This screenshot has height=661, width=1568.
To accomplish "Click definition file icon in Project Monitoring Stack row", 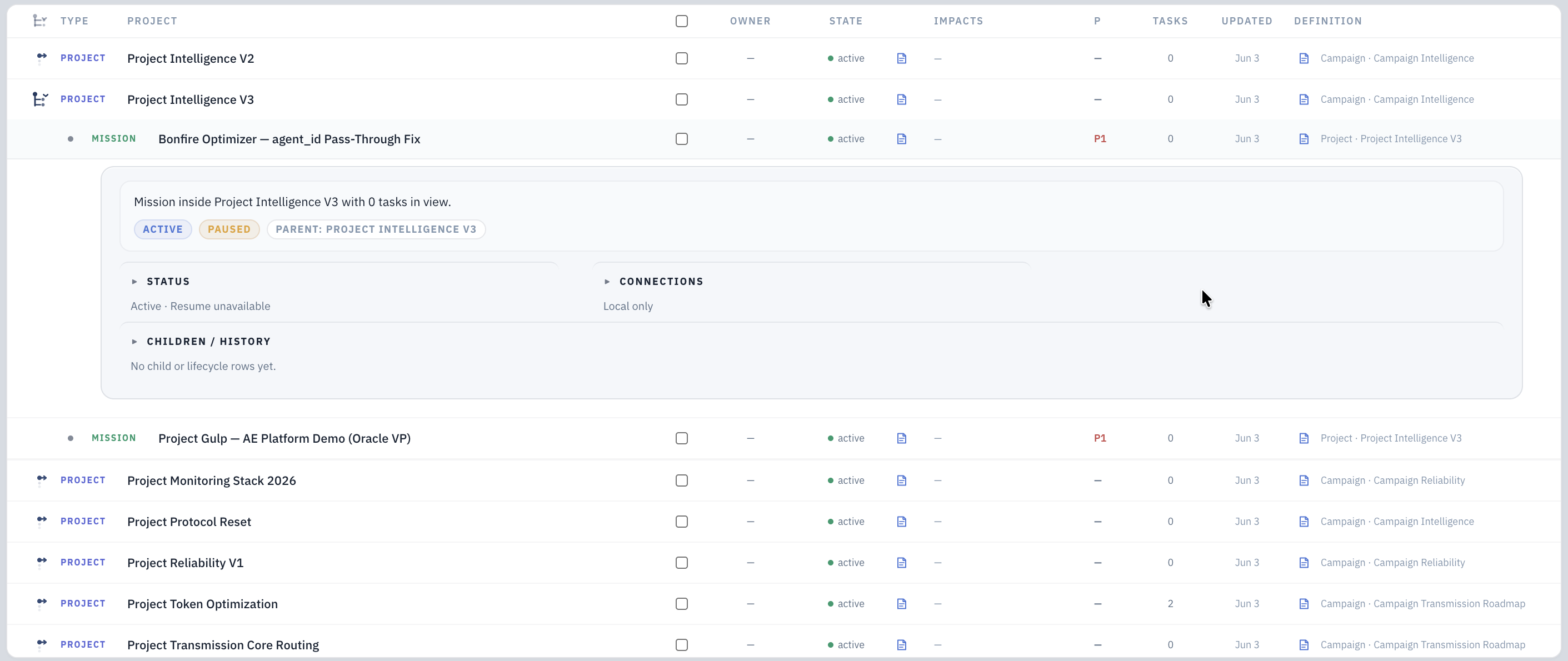I will pyautogui.click(x=1304, y=480).
